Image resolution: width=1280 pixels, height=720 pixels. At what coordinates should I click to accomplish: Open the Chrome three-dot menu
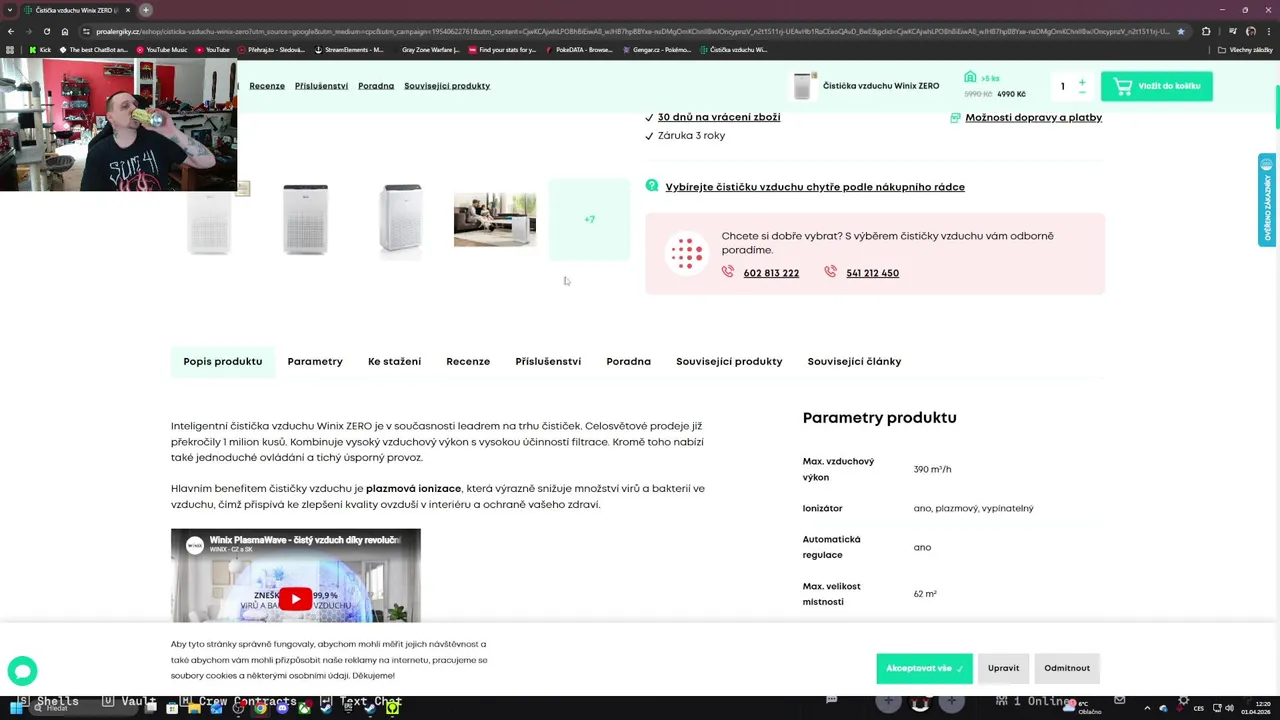[1269, 31]
